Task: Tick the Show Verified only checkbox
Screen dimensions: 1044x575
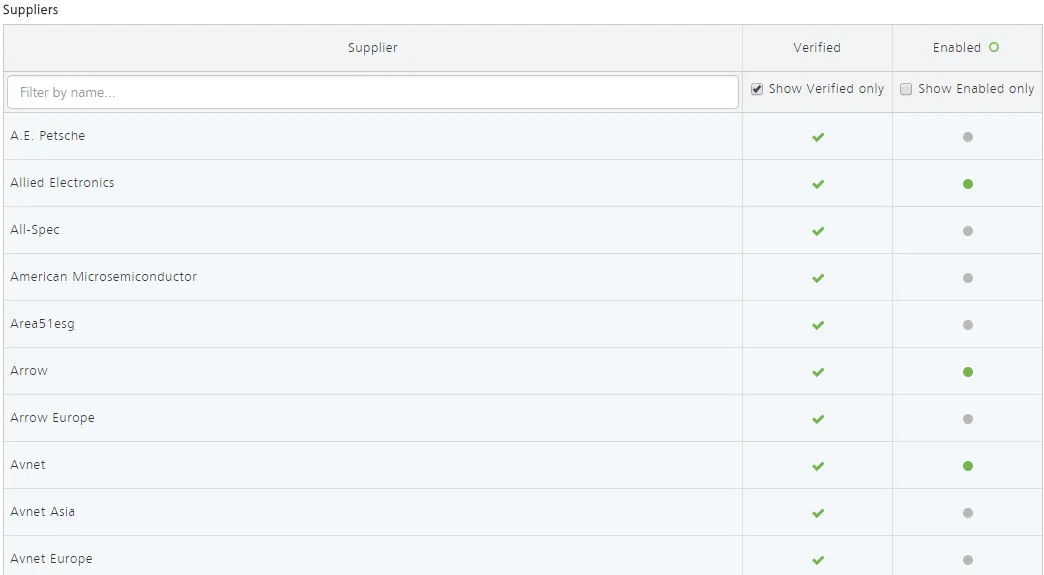Action: pos(757,89)
